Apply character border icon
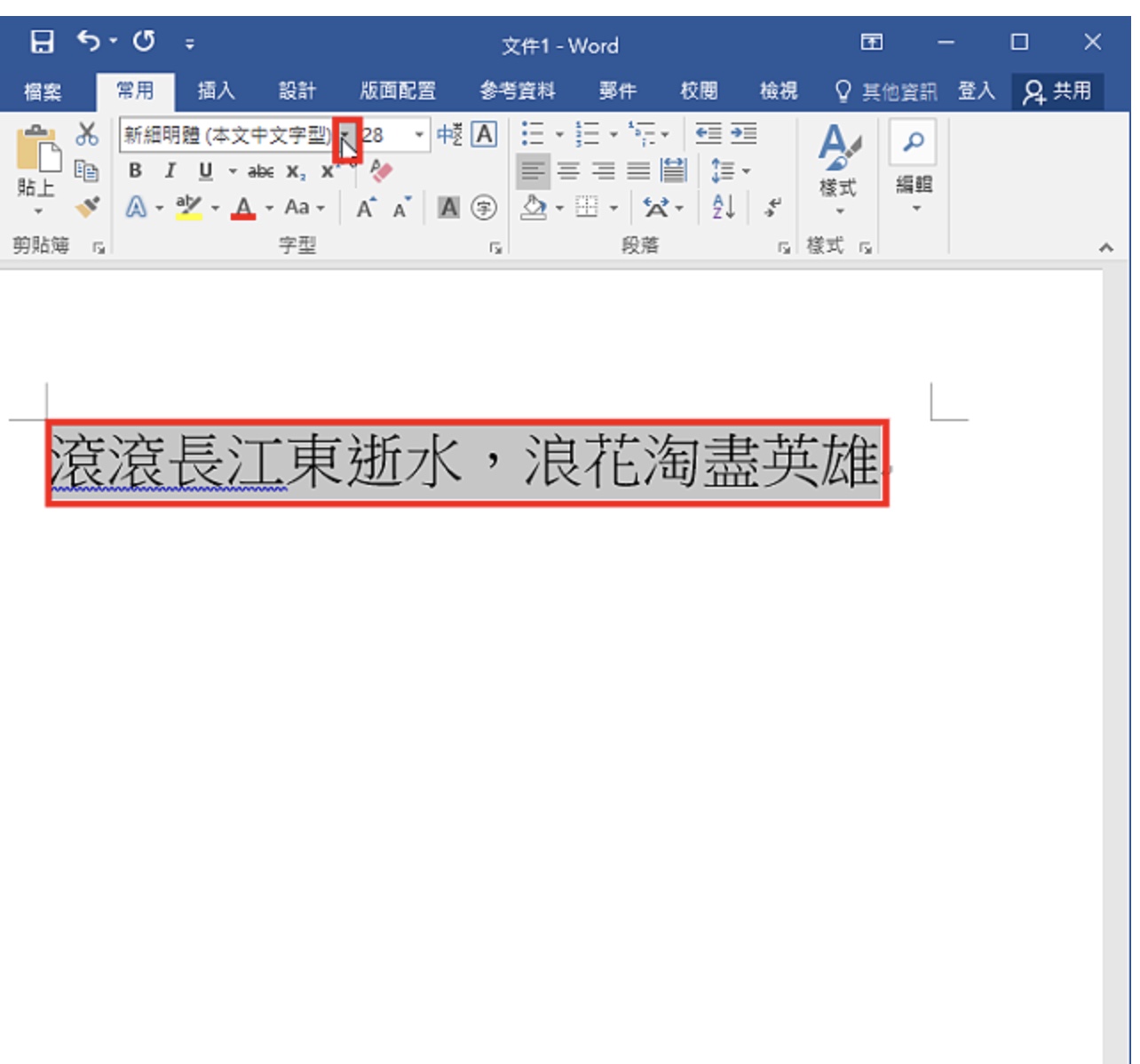The height and width of the screenshot is (1064, 1140). [x=484, y=134]
